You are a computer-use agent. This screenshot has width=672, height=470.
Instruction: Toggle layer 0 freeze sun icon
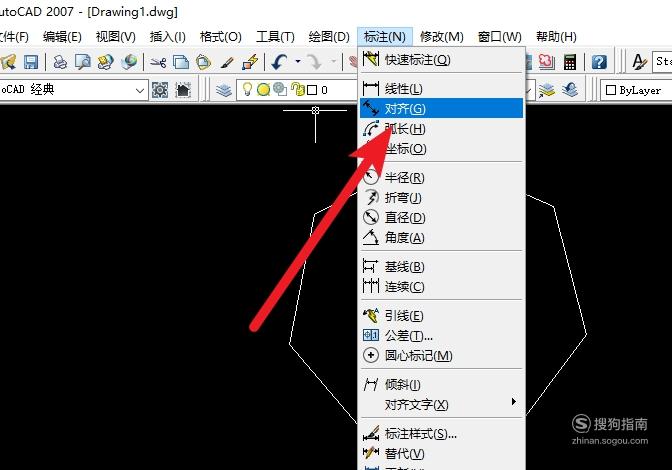[x=264, y=90]
